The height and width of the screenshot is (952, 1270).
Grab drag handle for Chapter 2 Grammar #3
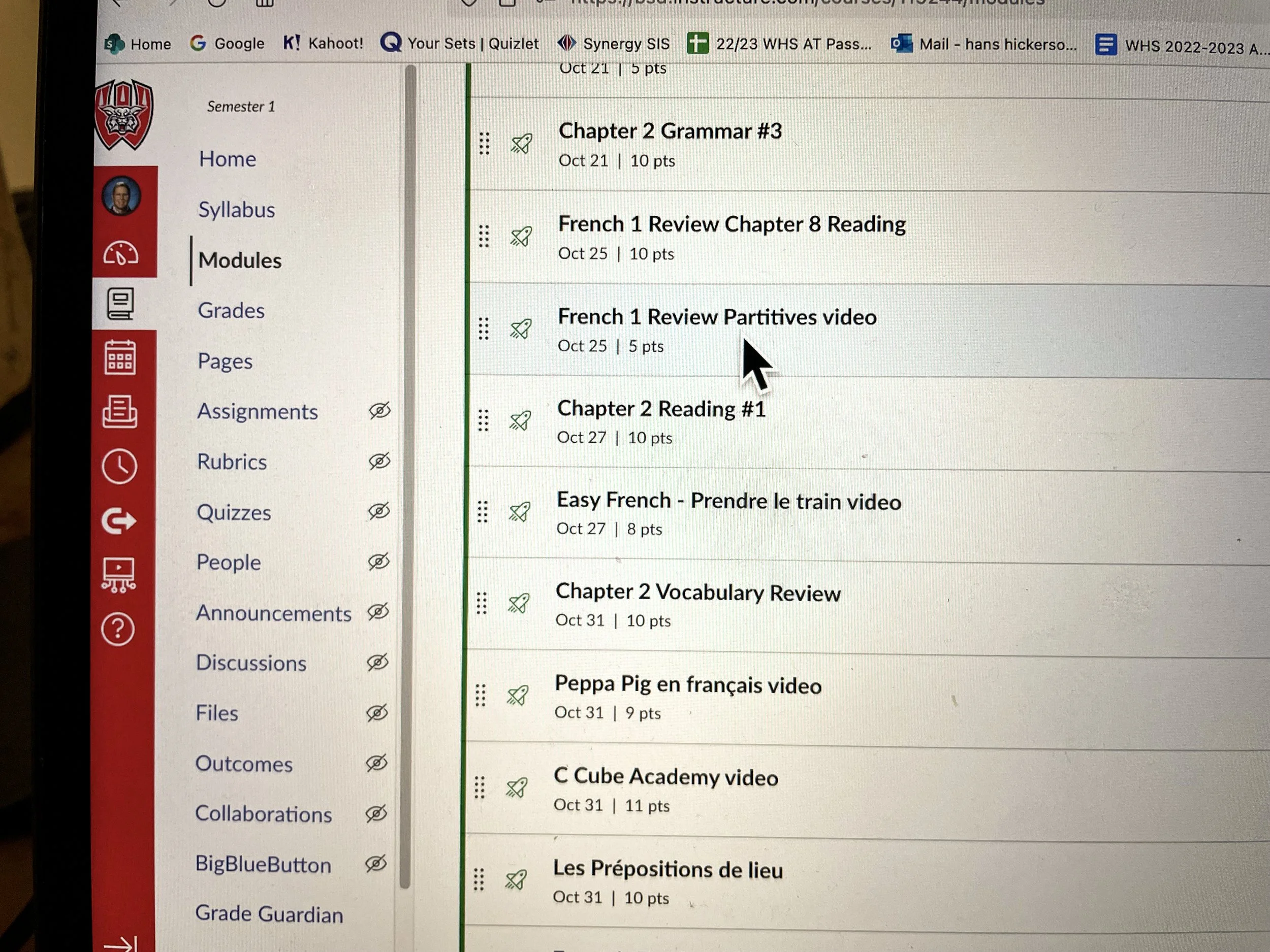[x=484, y=144]
